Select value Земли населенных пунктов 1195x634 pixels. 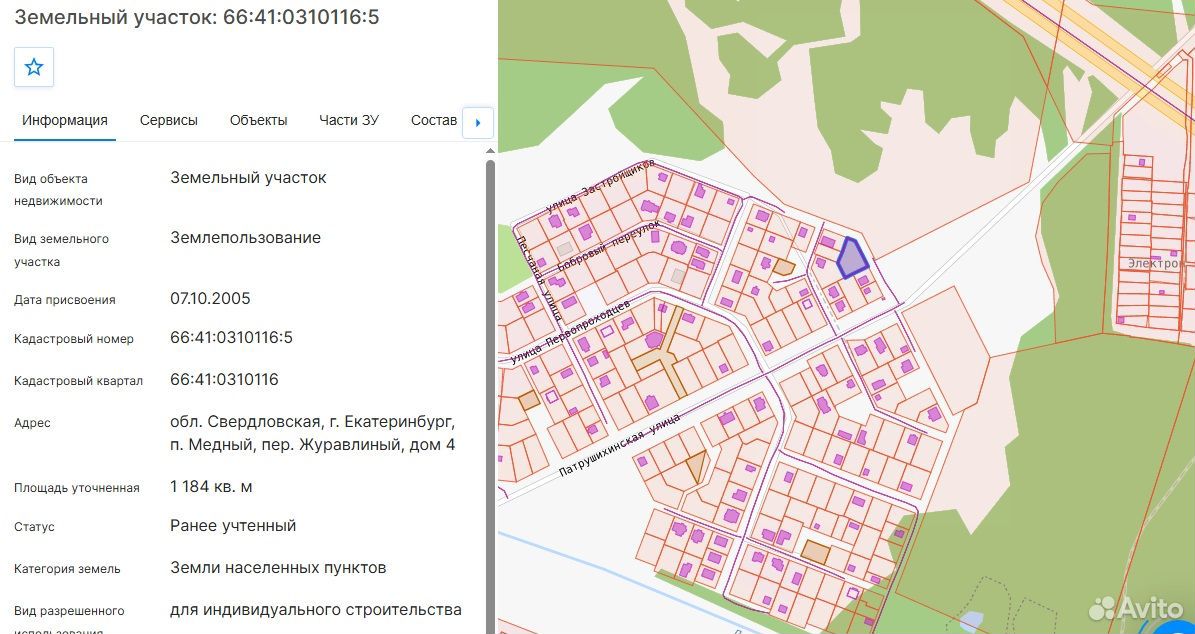(278, 568)
